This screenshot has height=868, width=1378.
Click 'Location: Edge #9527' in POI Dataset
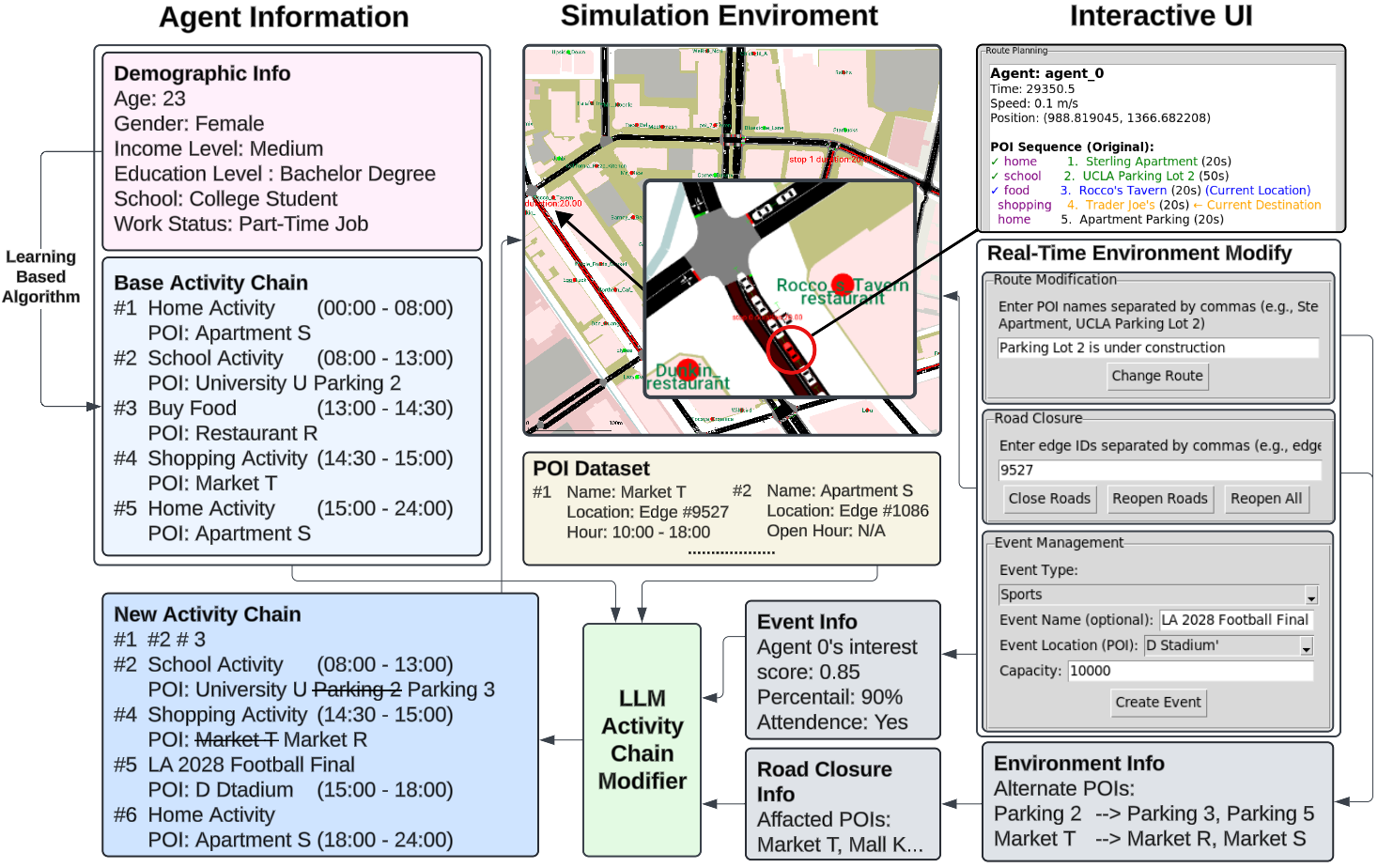point(648,512)
